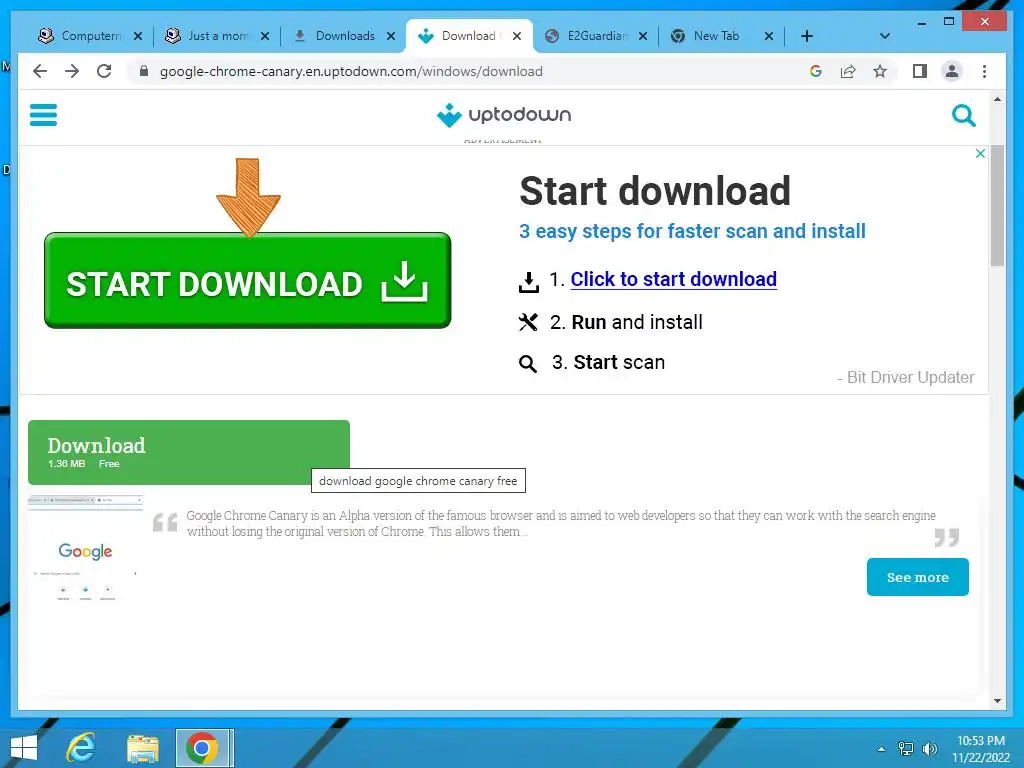Open the Windows Start menu
Viewport: 1024px width, 768px height.
[x=24, y=748]
